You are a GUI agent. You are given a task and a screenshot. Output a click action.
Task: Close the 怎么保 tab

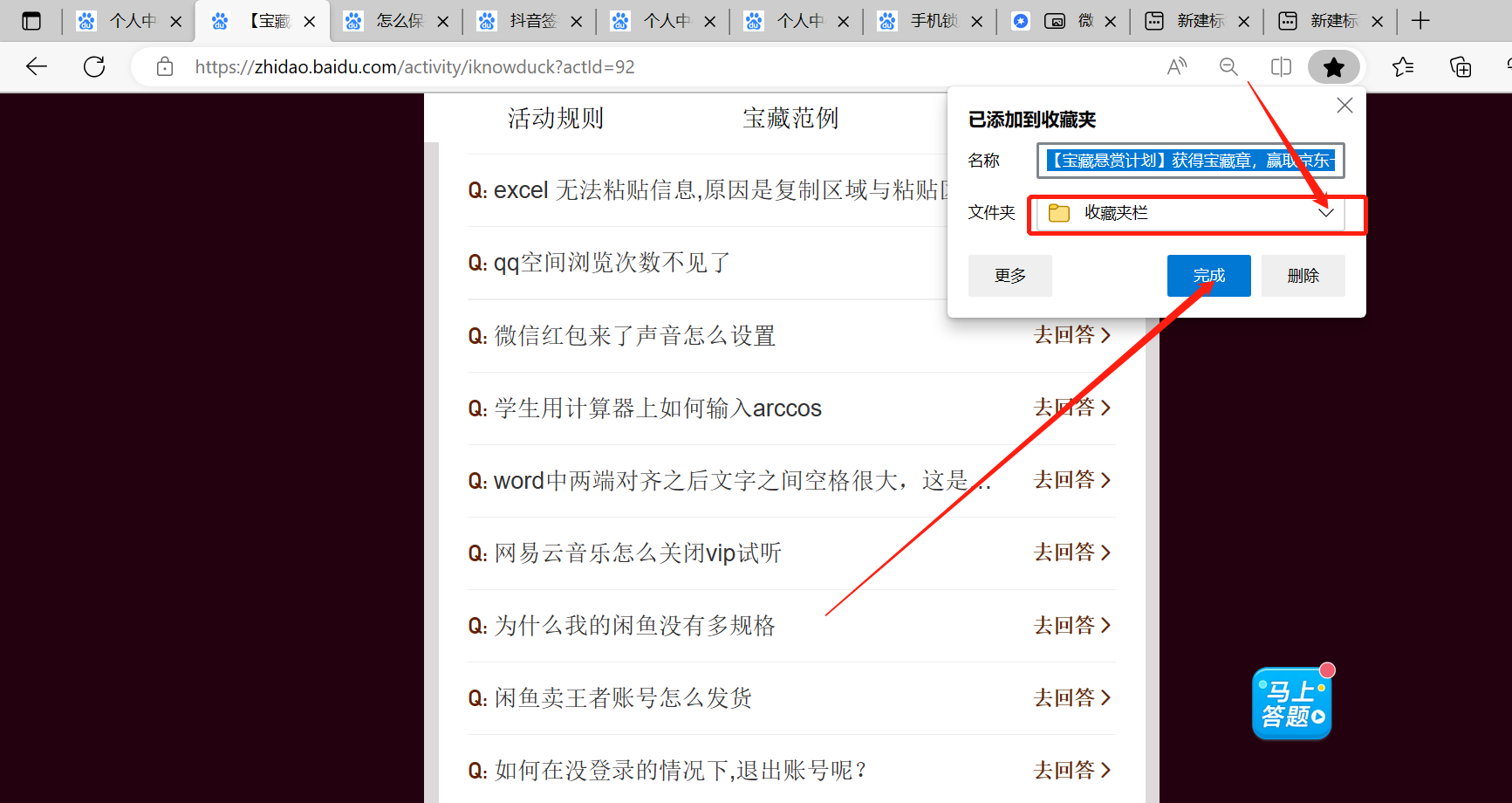[x=443, y=22]
